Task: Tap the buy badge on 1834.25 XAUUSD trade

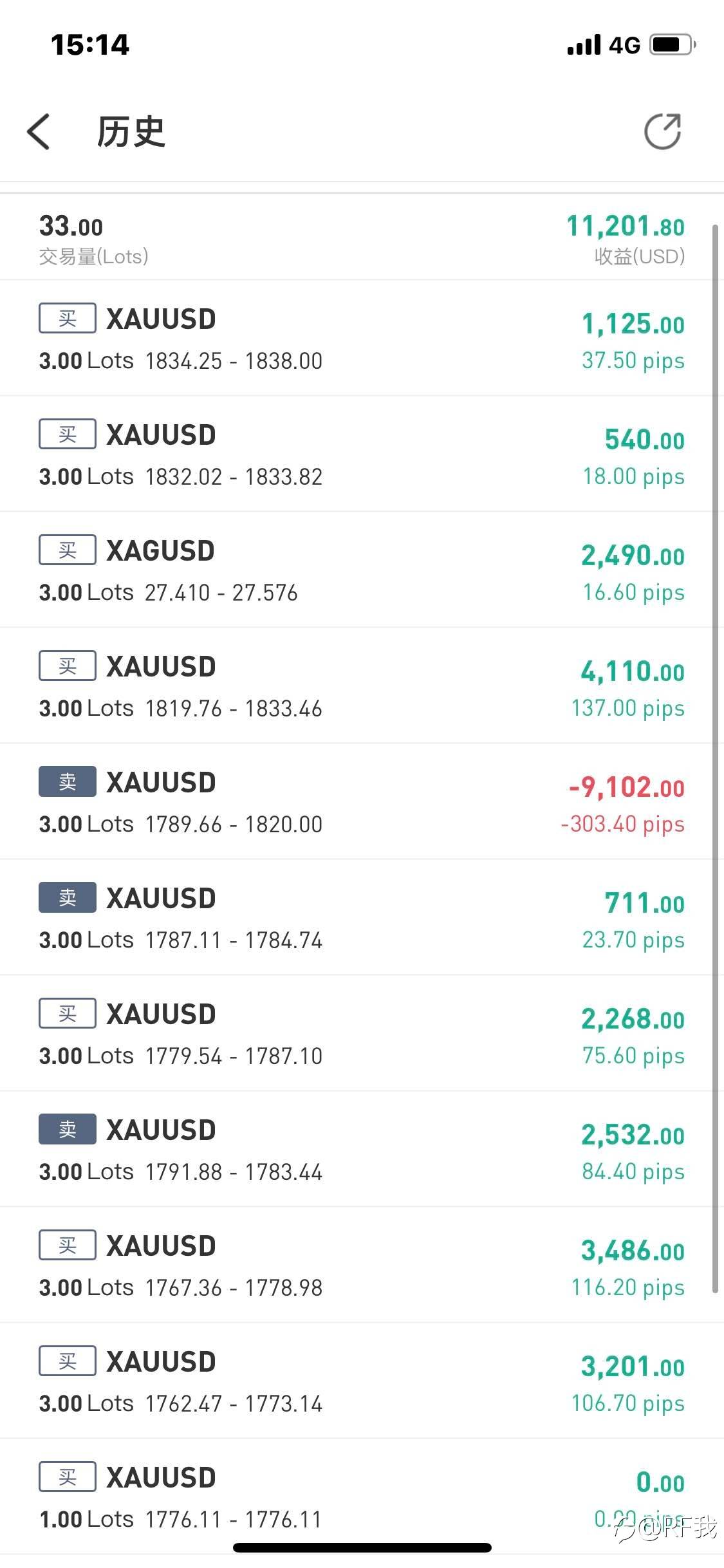Action: pos(68,318)
